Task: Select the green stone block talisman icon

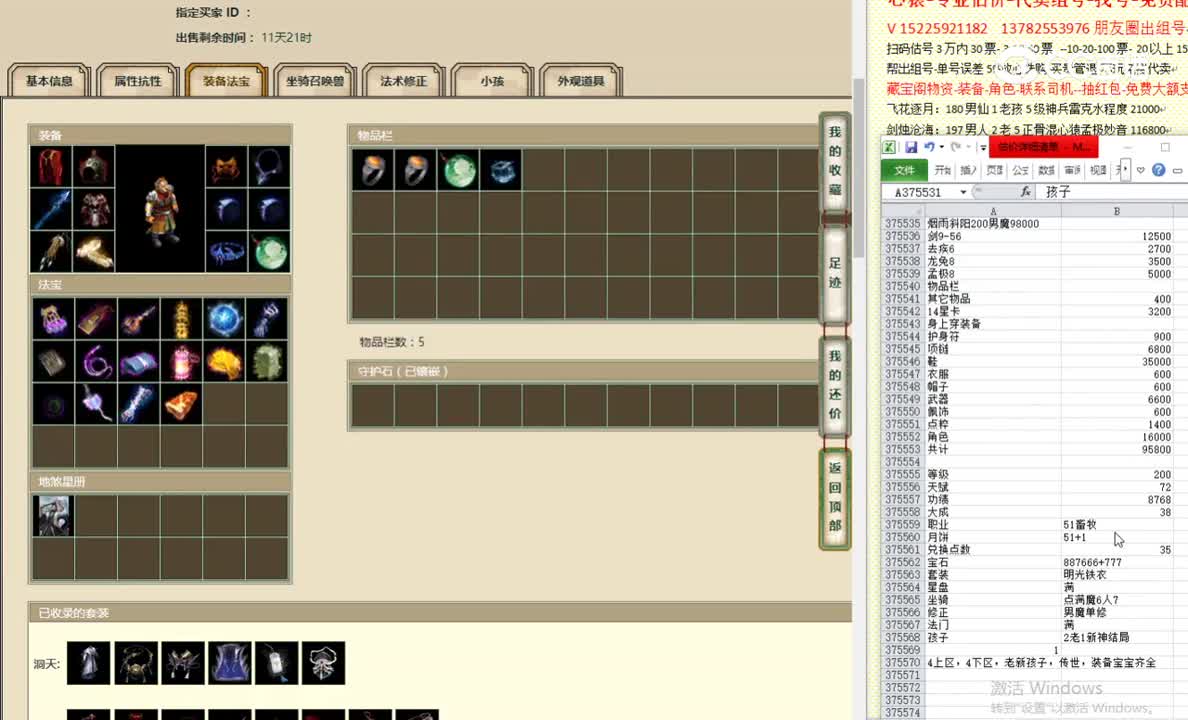Action: tap(267, 362)
